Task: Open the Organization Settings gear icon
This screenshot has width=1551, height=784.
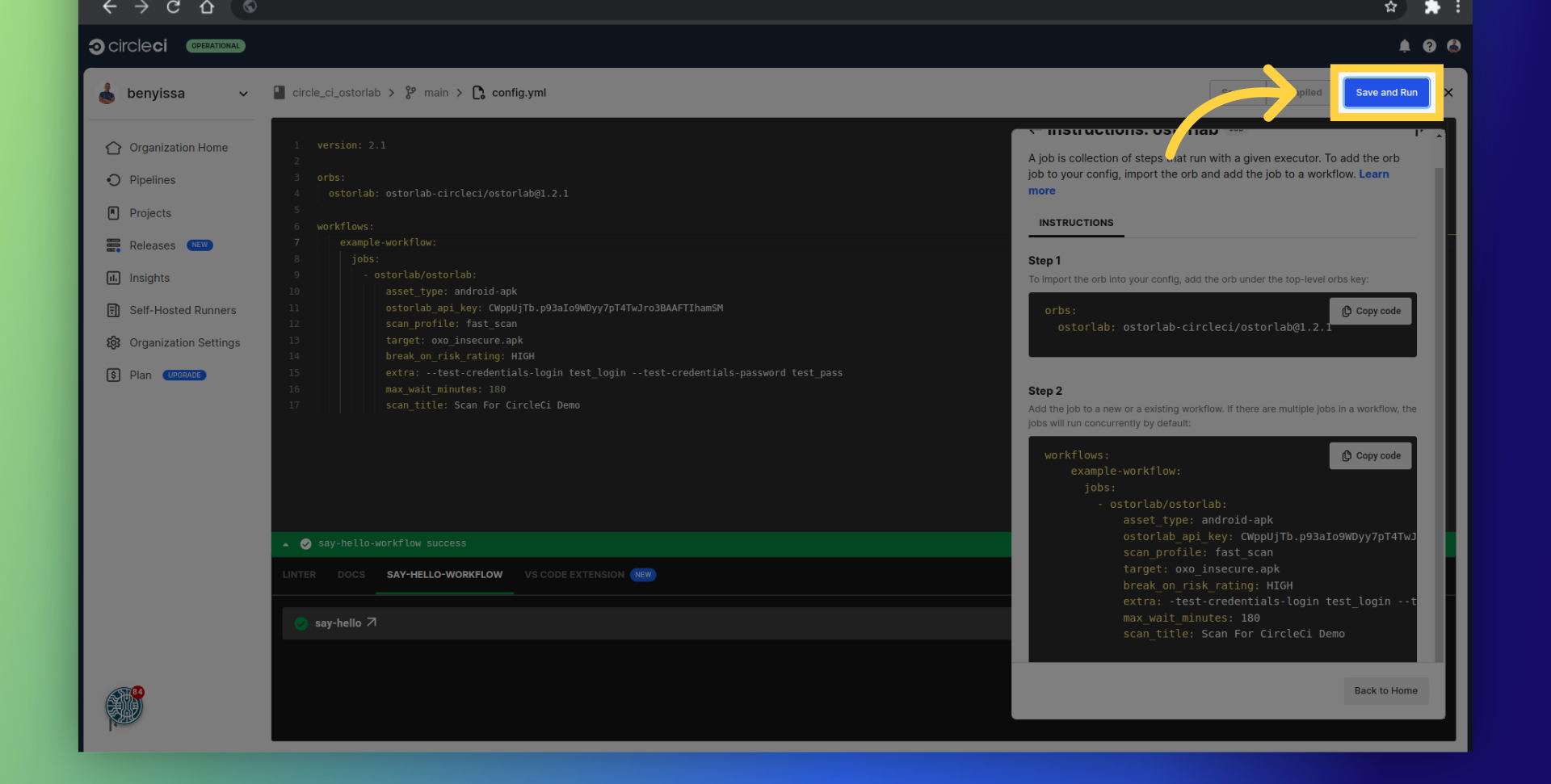Action: click(114, 343)
